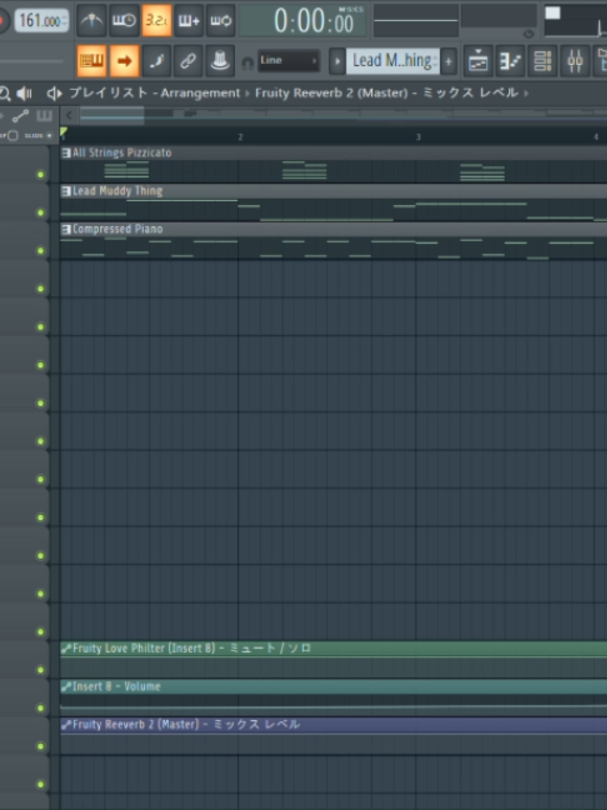Mute the All Strings Pizzicato track
Image resolution: width=607 pixels, height=810 pixels.
coord(40,175)
